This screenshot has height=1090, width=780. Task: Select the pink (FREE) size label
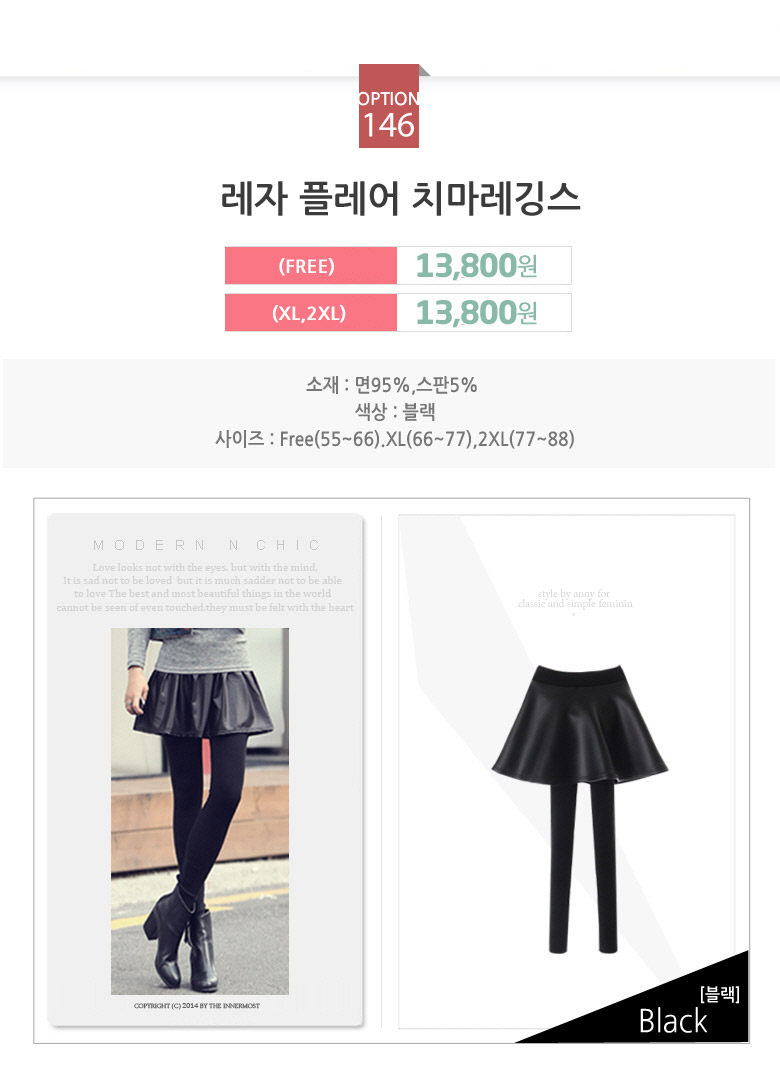311,266
